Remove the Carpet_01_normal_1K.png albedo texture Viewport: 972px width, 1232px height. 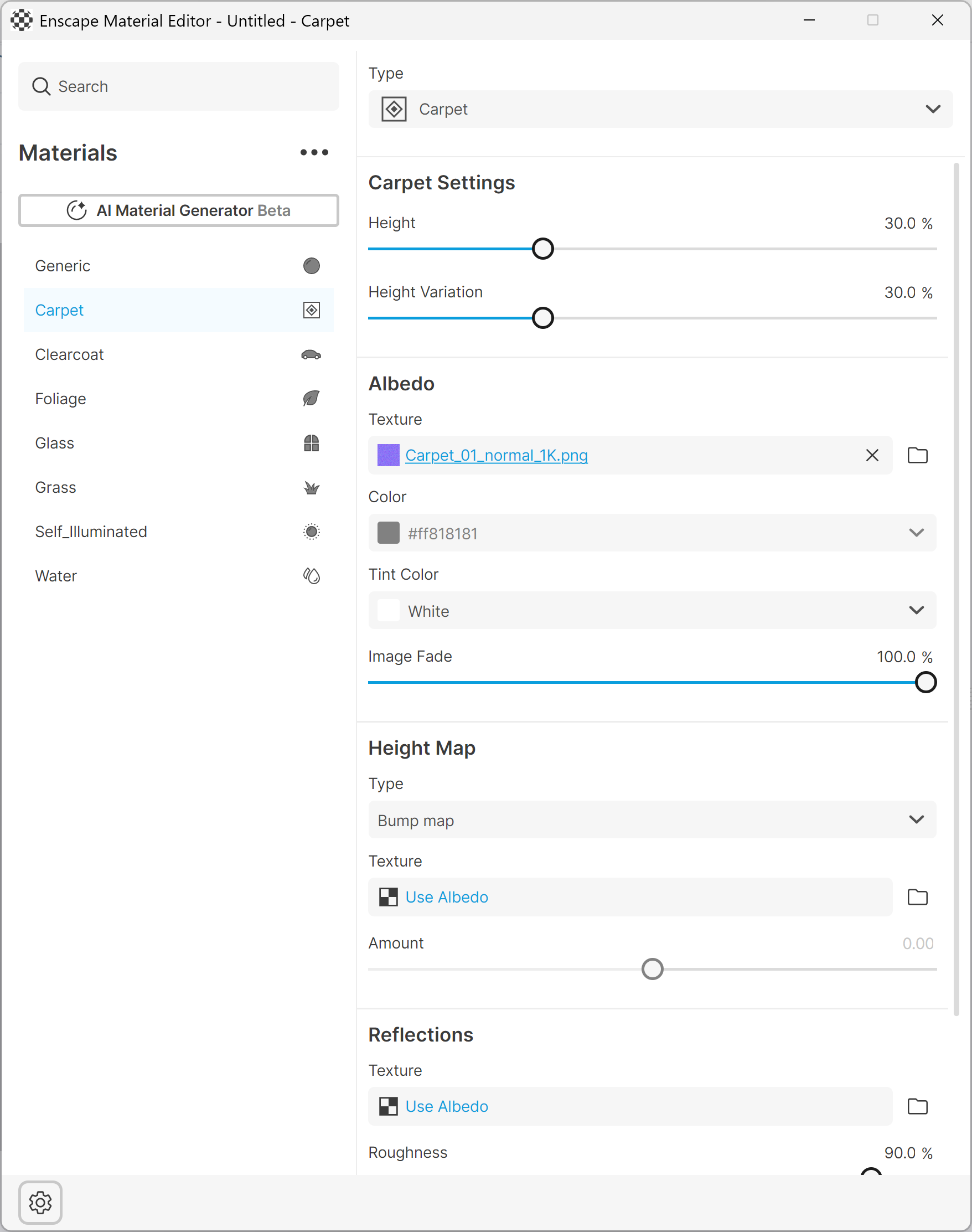click(872, 456)
